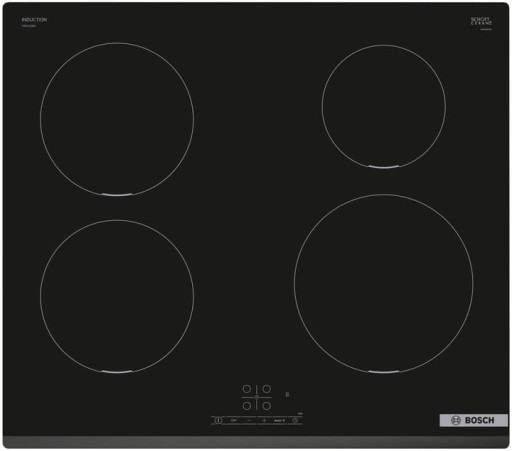Click the front bevelled edge strip

[x=256, y=442]
